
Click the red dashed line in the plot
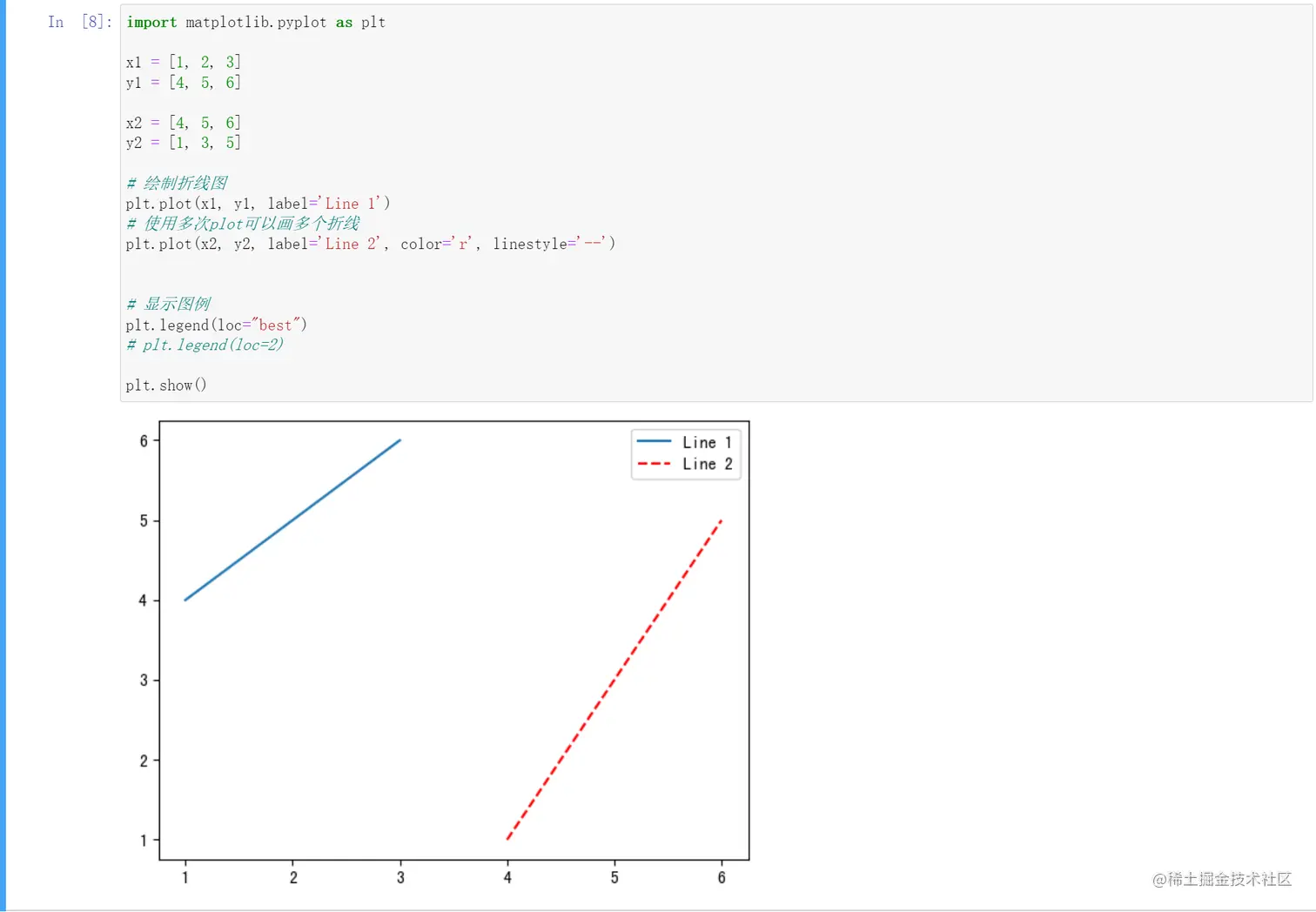[x=614, y=680]
